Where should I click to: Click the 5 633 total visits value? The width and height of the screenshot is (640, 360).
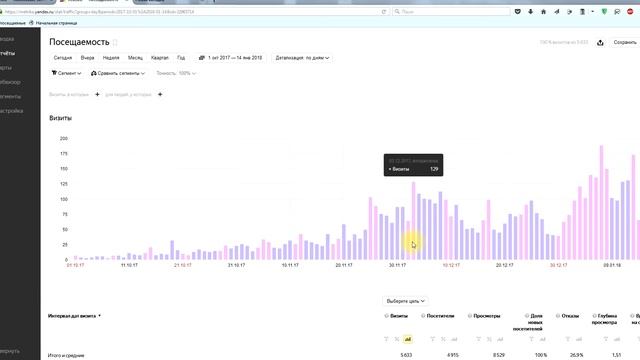coord(406,356)
